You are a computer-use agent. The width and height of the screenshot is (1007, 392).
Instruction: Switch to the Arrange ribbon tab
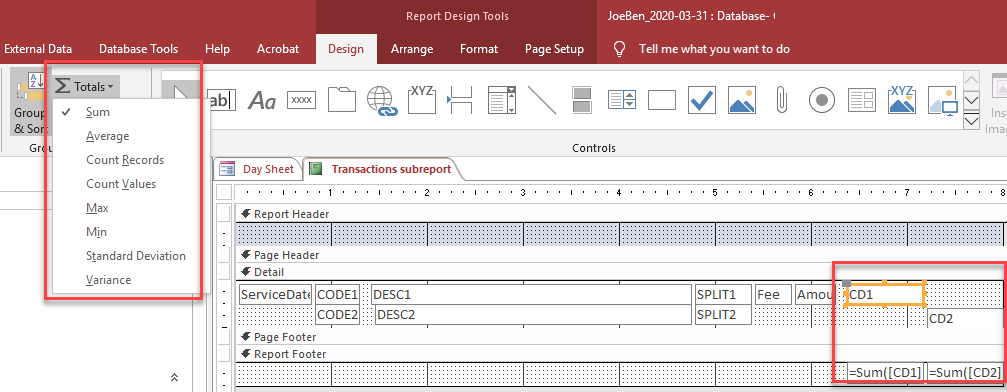pos(412,49)
